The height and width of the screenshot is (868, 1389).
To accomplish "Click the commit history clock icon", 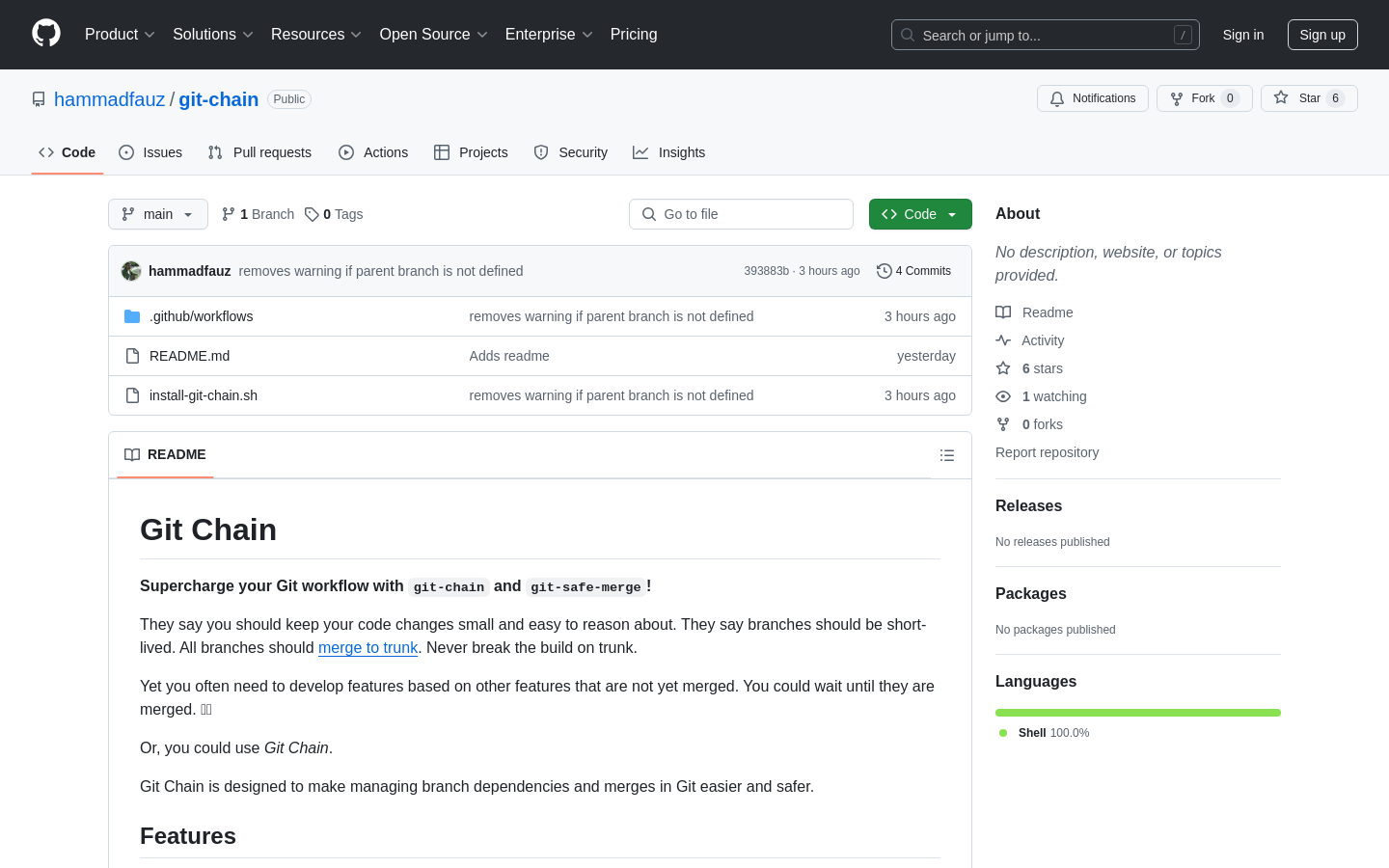I will (884, 271).
